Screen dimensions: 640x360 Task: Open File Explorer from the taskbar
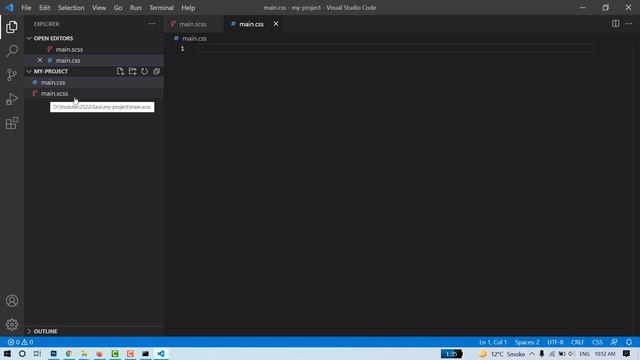coord(84,354)
